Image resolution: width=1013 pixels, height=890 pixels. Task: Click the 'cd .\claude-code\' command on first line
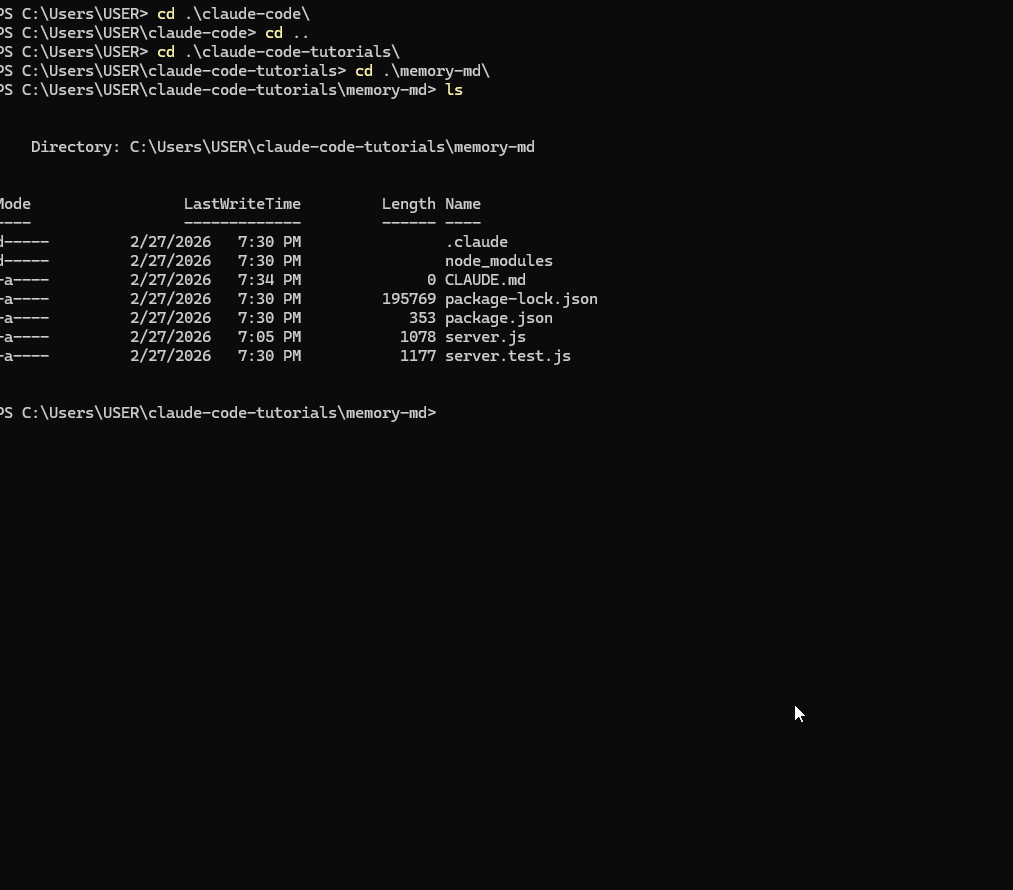[233, 14]
